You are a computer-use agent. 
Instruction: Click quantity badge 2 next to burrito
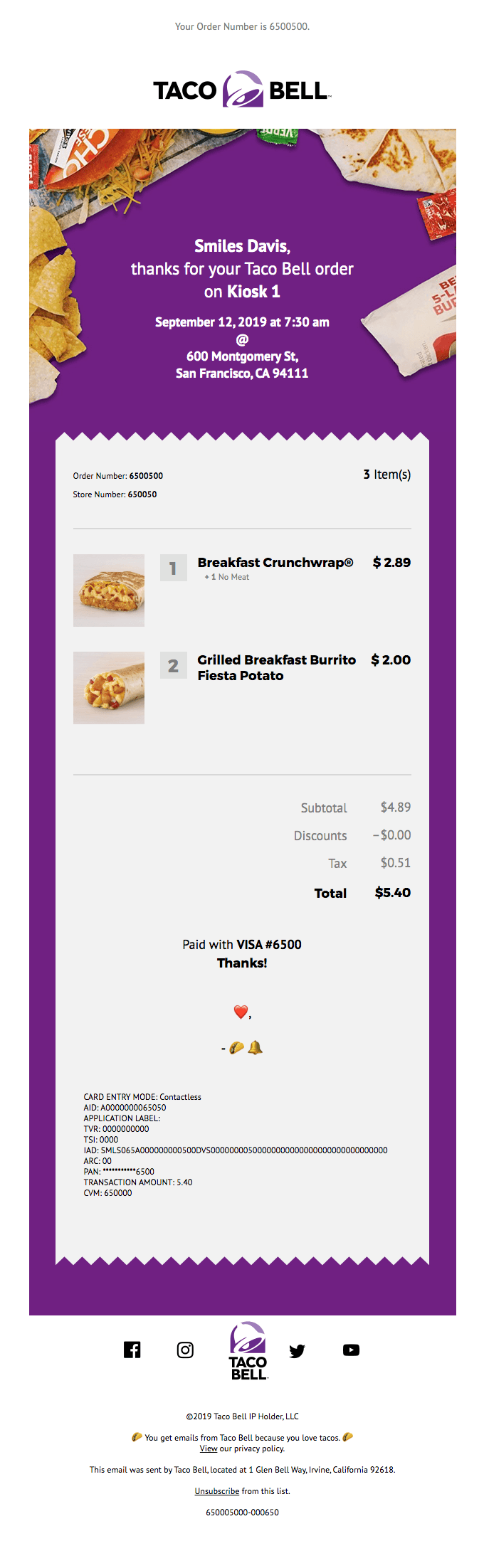tap(173, 666)
